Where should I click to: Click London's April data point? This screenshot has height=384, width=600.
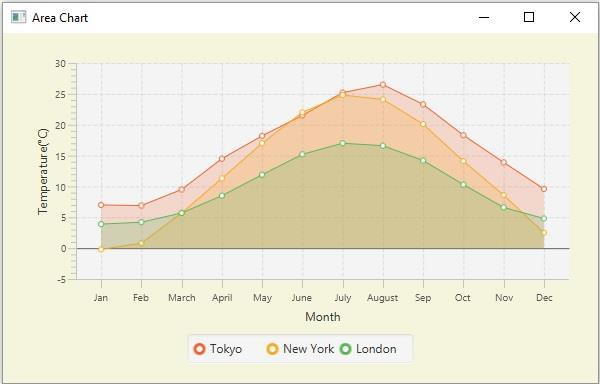[222, 196]
